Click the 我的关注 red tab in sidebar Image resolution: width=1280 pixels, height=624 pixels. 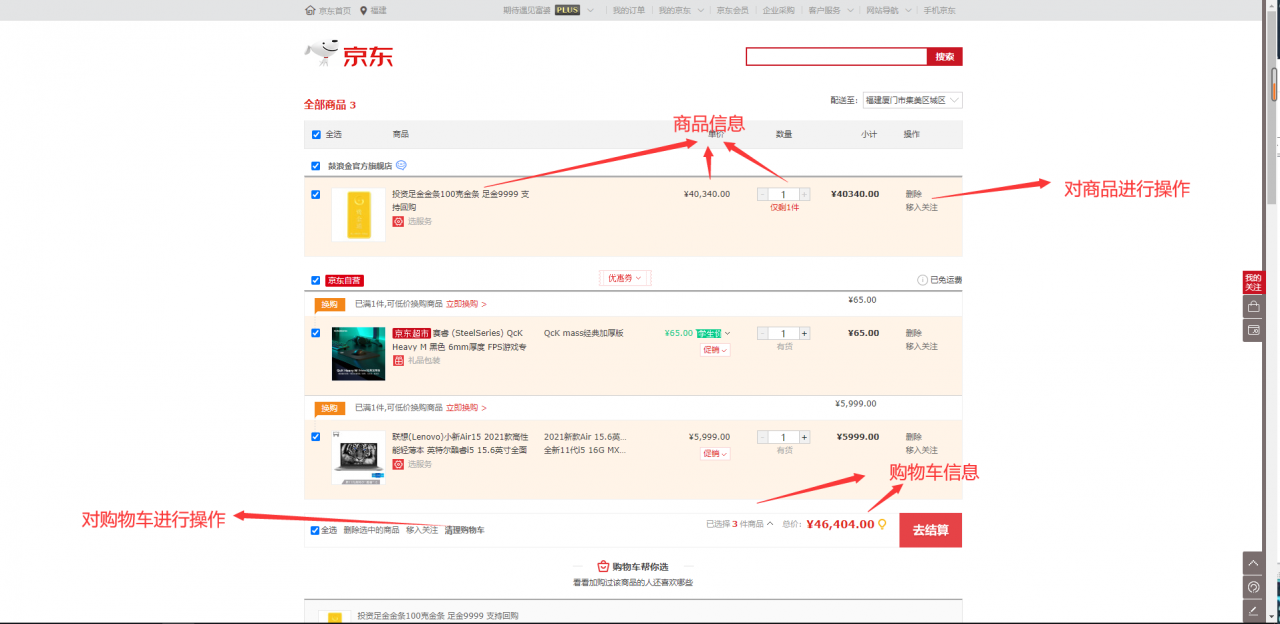(x=1253, y=282)
